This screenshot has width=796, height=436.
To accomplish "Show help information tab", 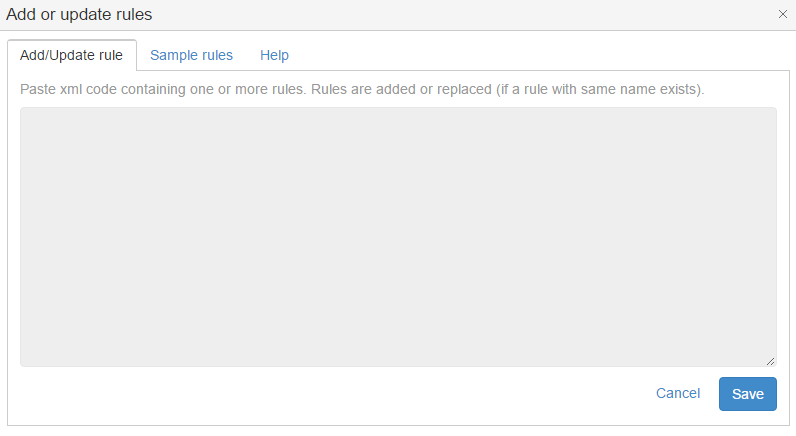I will (274, 55).
